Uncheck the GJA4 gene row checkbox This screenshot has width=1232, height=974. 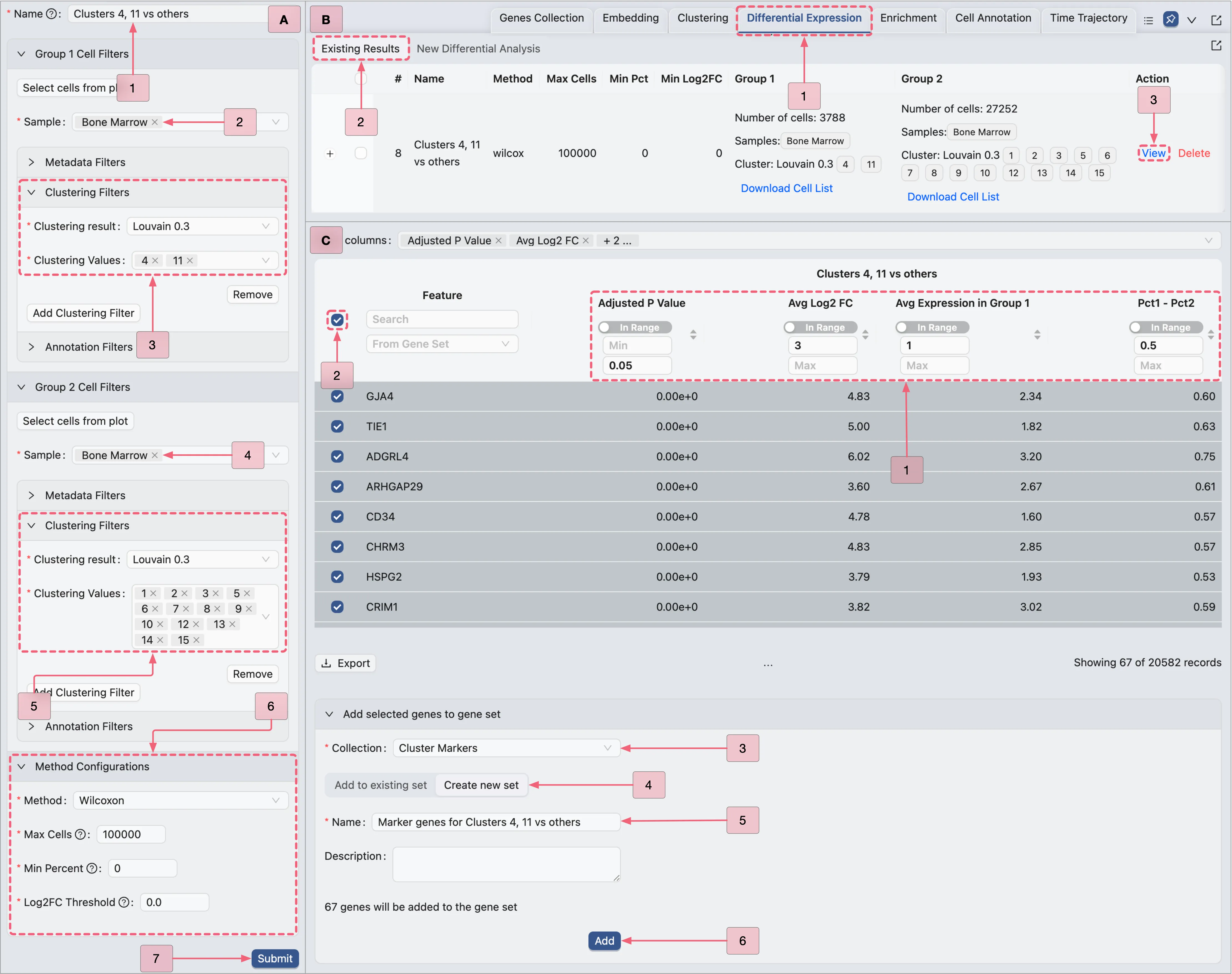[x=337, y=396]
